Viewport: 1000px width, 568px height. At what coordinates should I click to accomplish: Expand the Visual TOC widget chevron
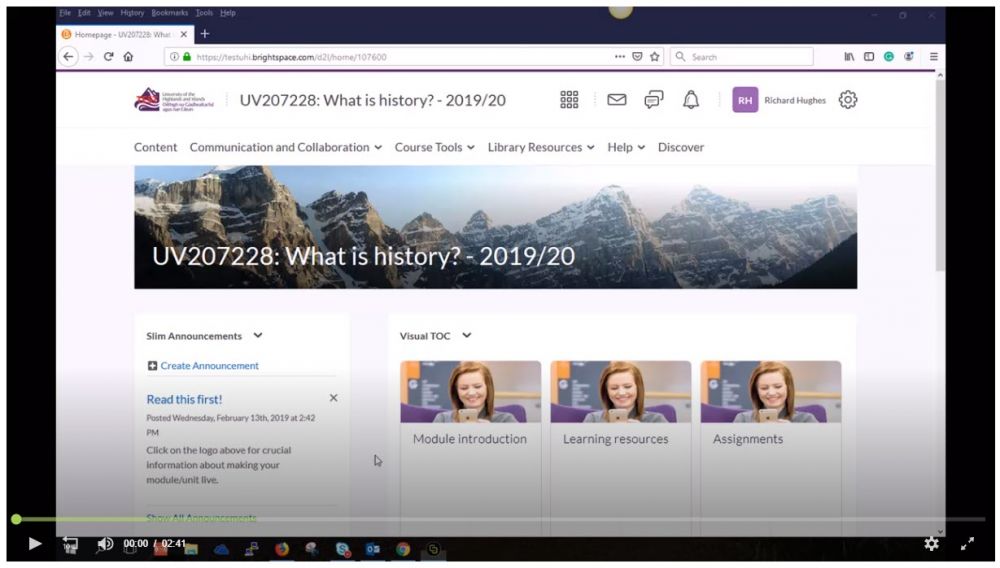[467, 335]
